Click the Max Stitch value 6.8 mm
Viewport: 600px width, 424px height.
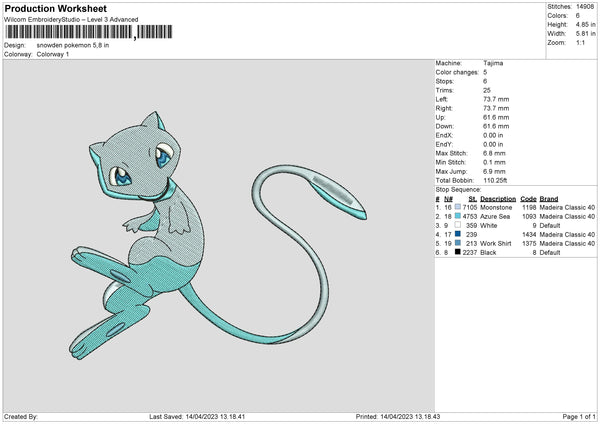pyautogui.click(x=494, y=153)
